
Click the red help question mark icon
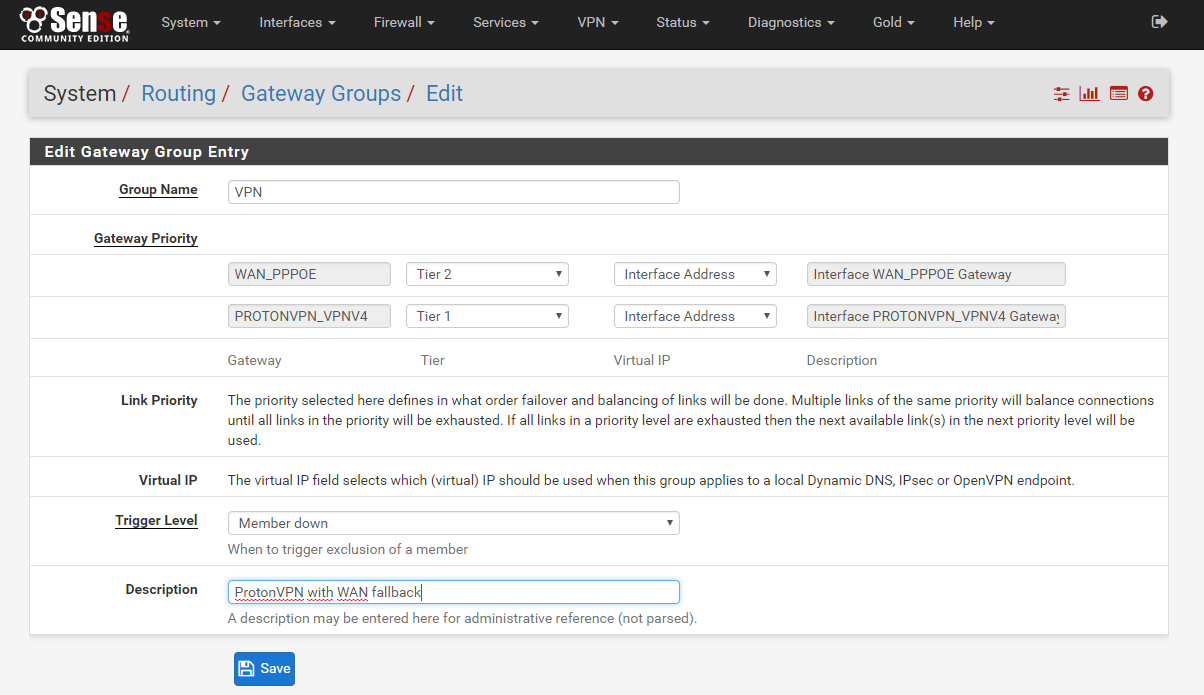1146,94
